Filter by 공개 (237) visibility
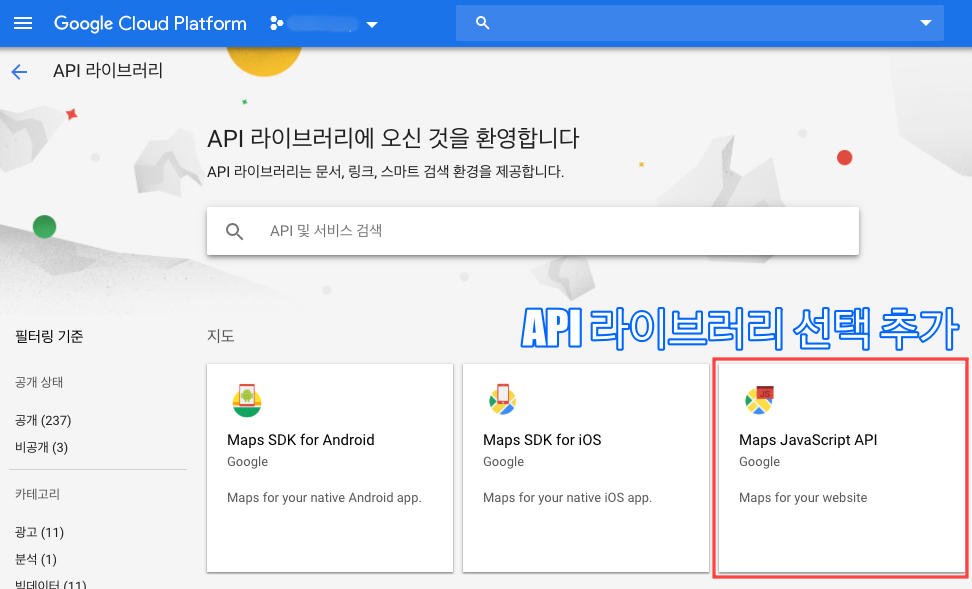The height and width of the screenshot is (589, 972). 43,420
